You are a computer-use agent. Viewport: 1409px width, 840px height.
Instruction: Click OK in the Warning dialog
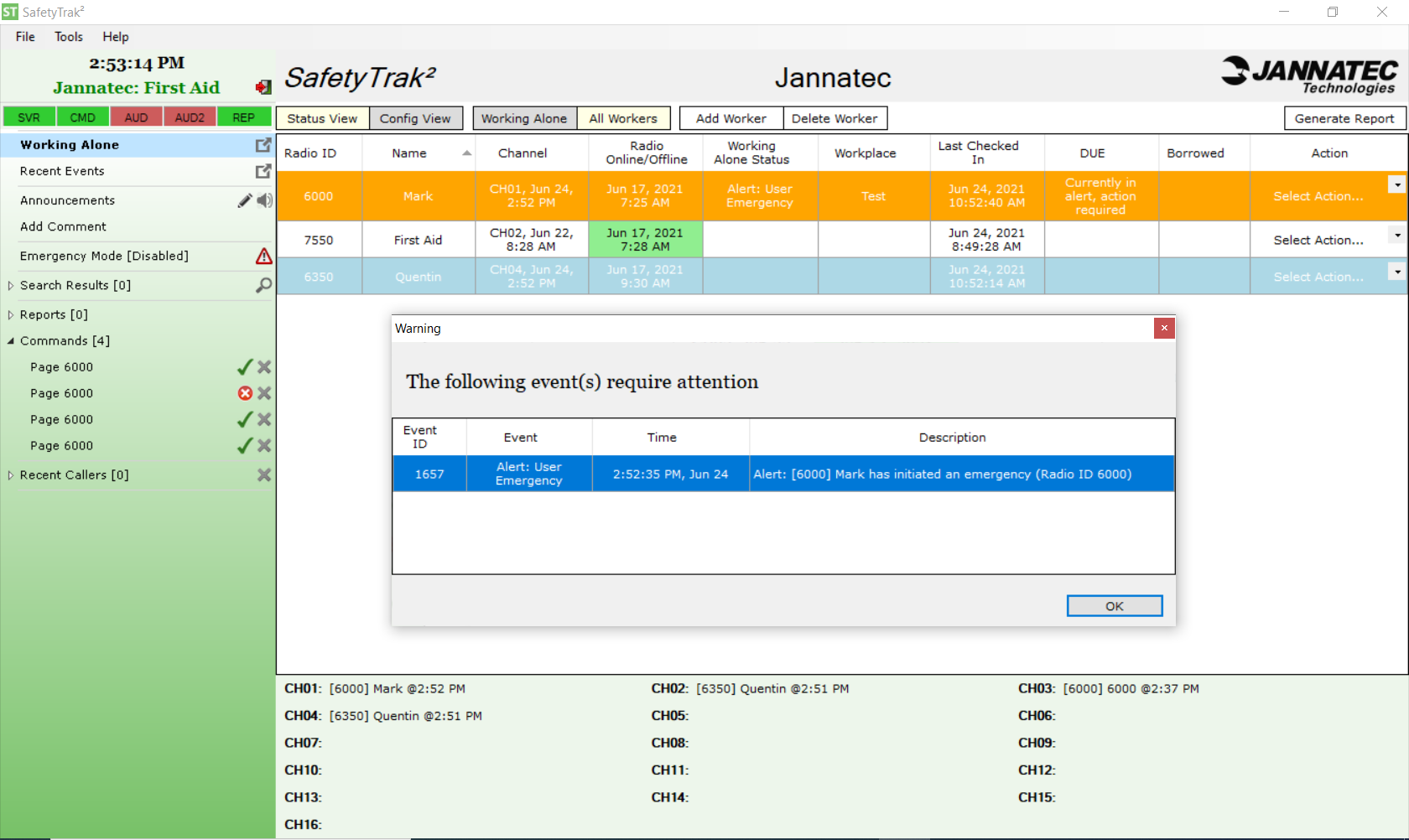(x=1115, y=606)
